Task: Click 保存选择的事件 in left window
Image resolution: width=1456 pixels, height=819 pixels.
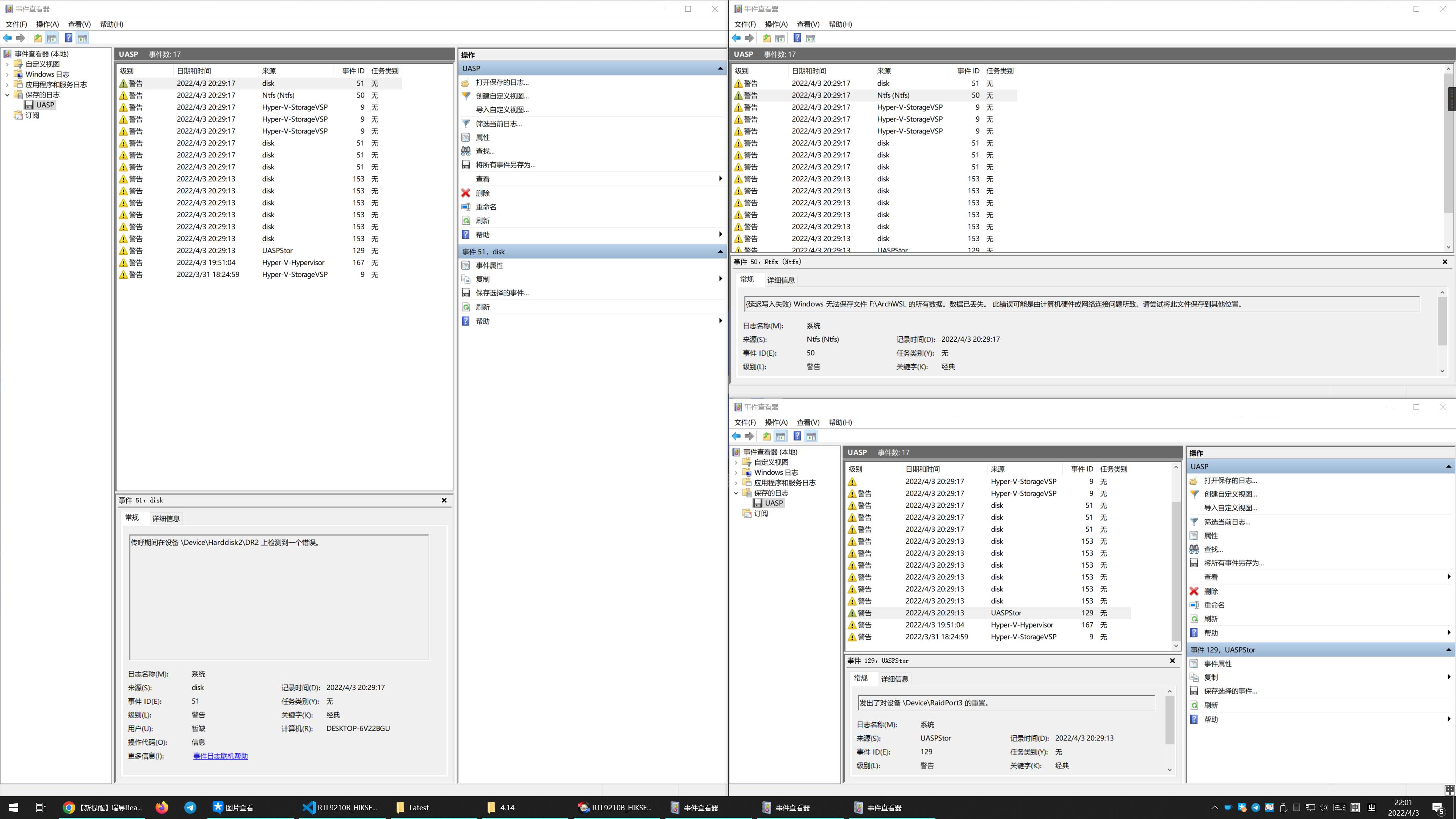Action: pyautogui.click(x=502, y=293)
